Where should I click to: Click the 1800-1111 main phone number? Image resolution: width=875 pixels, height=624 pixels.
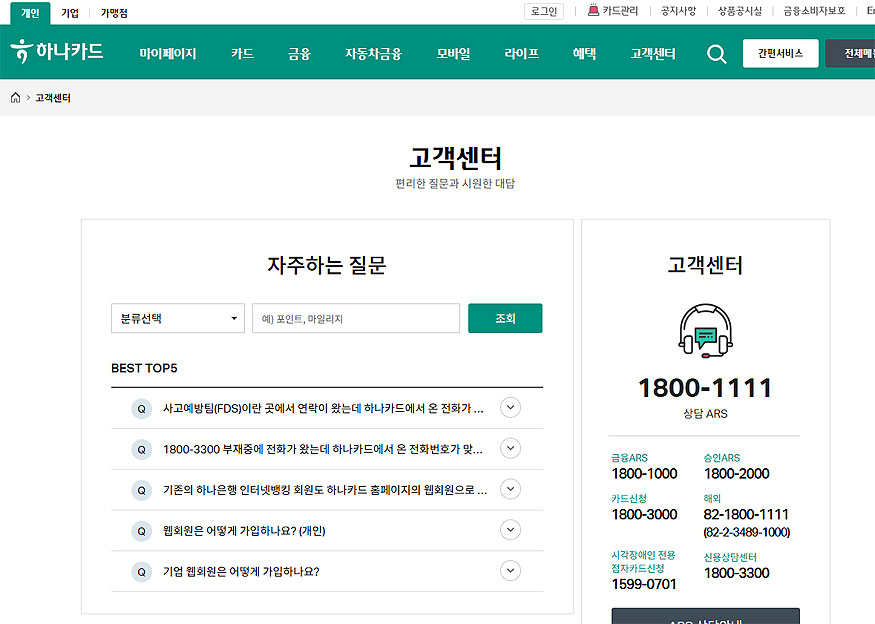click(x=705, y=388)
